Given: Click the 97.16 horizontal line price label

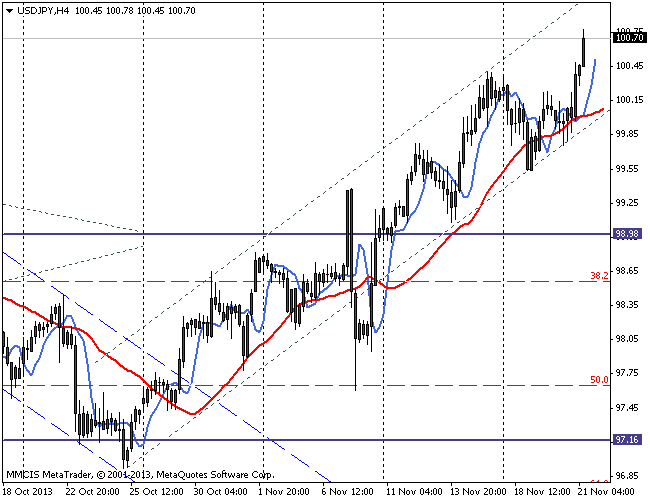Looking at the screenshot, I should (x=627, y=439).
